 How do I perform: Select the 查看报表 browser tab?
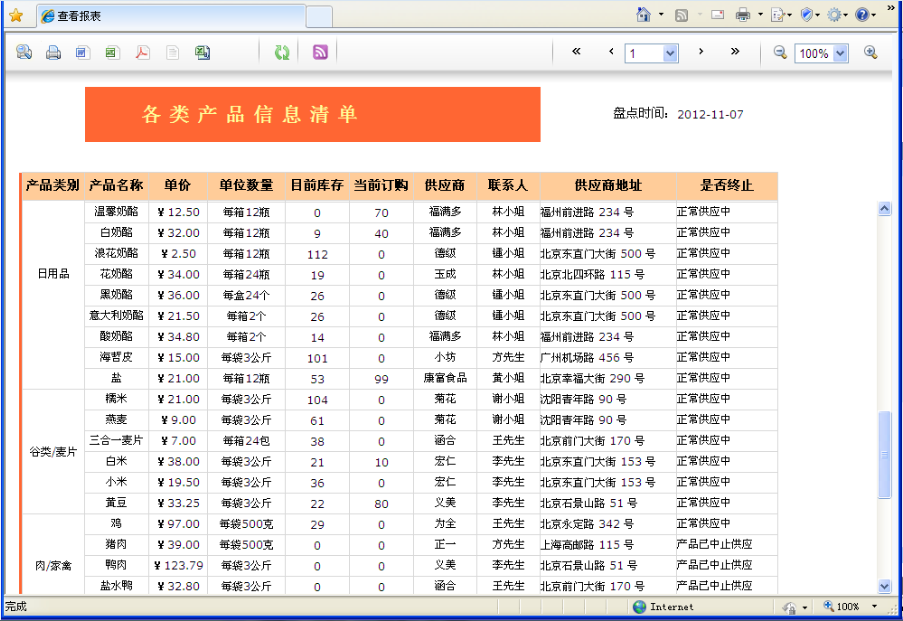[x=171, y=16]
